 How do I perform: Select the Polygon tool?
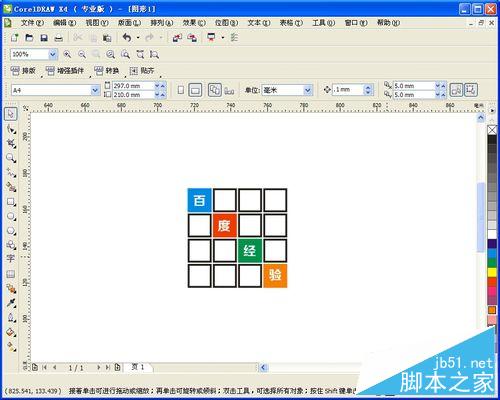point(11,231)
